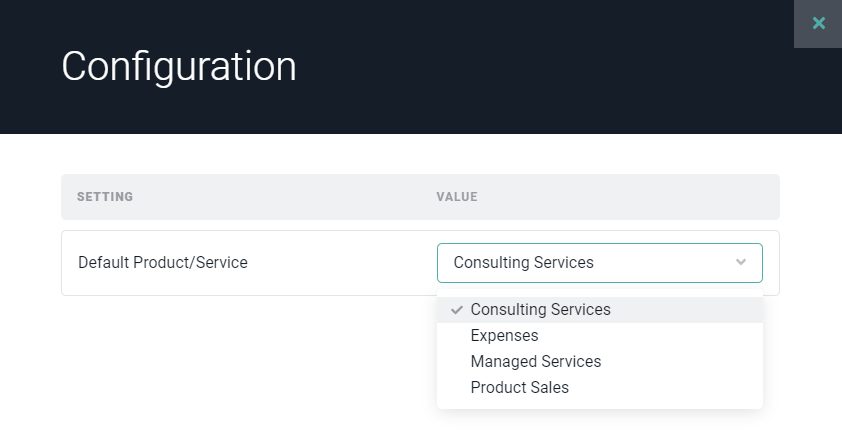Close the Configuration dialog with the X
Image resolution: width=842 pixels, height=435 pixels.
(818, 23)
